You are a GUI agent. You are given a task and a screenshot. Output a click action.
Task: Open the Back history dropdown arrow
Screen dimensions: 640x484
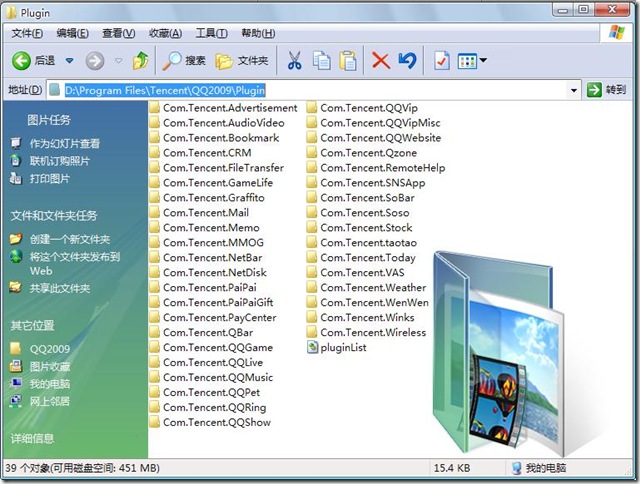[69, 61]
